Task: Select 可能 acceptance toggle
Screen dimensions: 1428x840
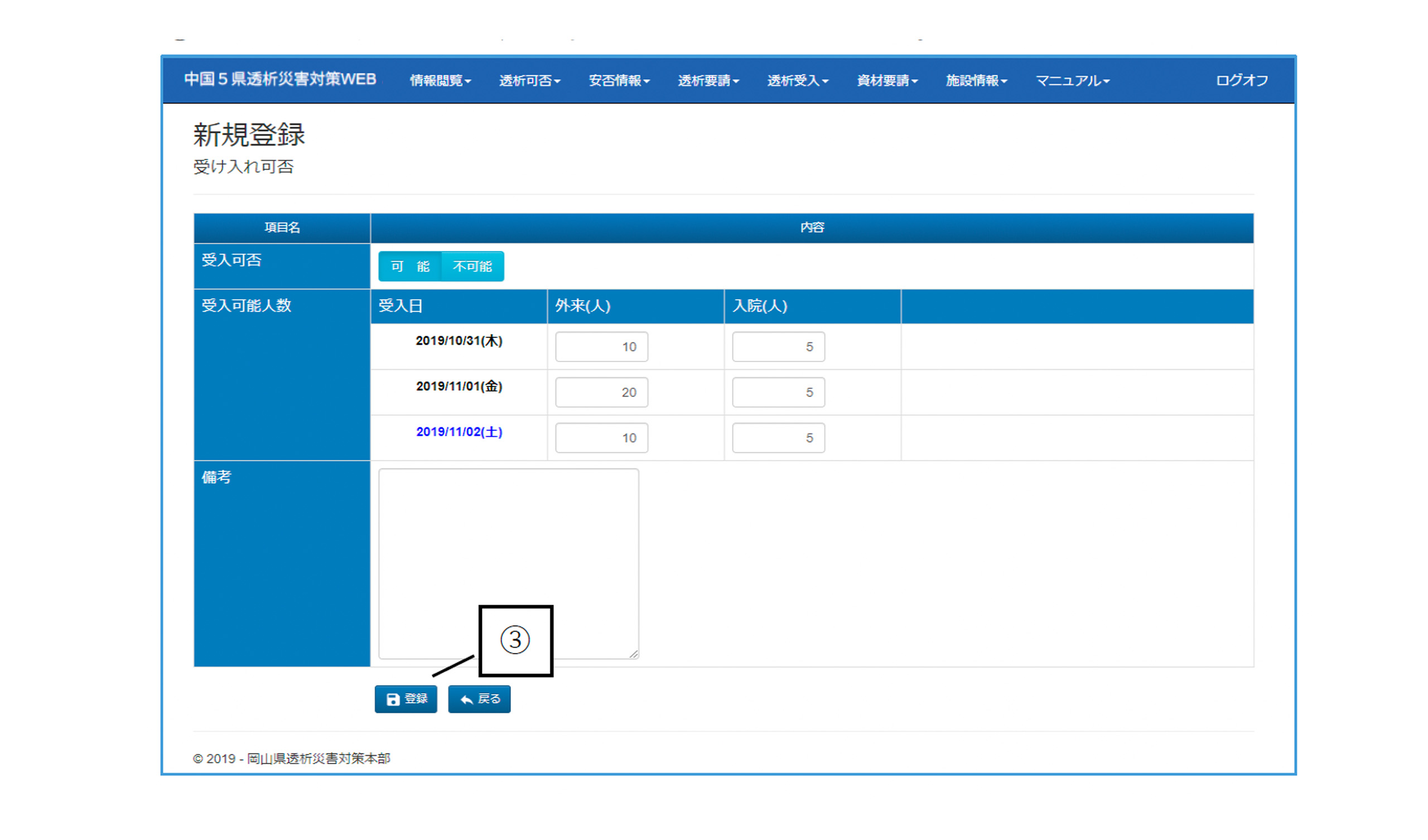Action: click(x=409, y=267)
